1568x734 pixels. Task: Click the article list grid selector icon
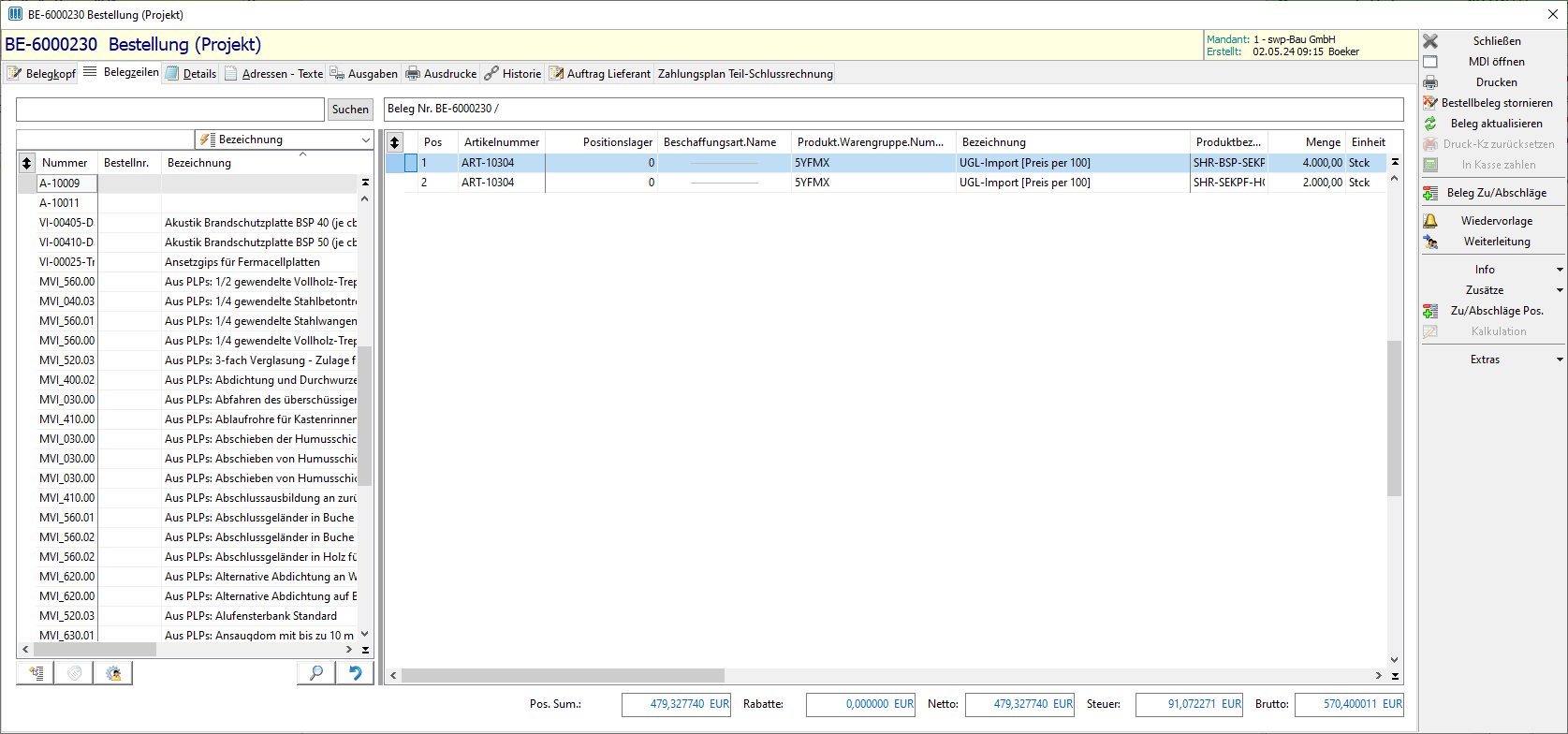coord(27,163)
